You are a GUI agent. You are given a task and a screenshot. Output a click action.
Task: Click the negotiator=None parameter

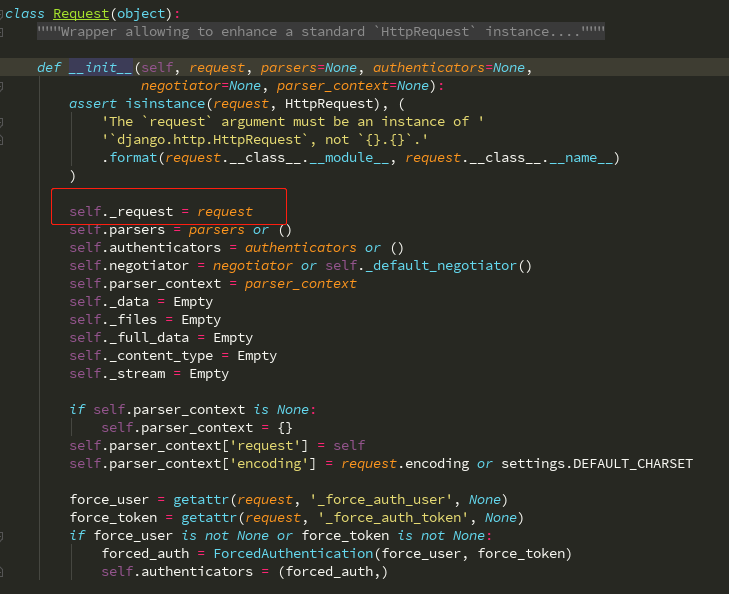(201, 86)
